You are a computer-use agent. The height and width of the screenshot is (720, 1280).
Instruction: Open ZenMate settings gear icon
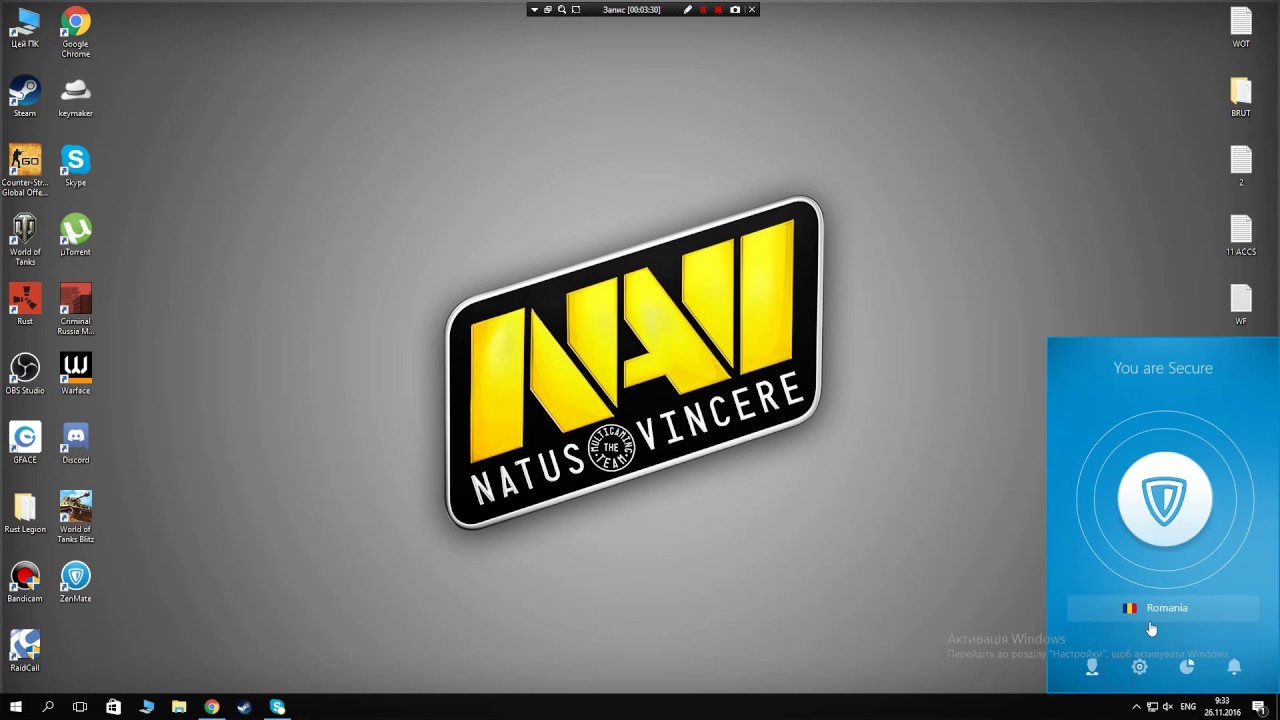pos(1139,667)
